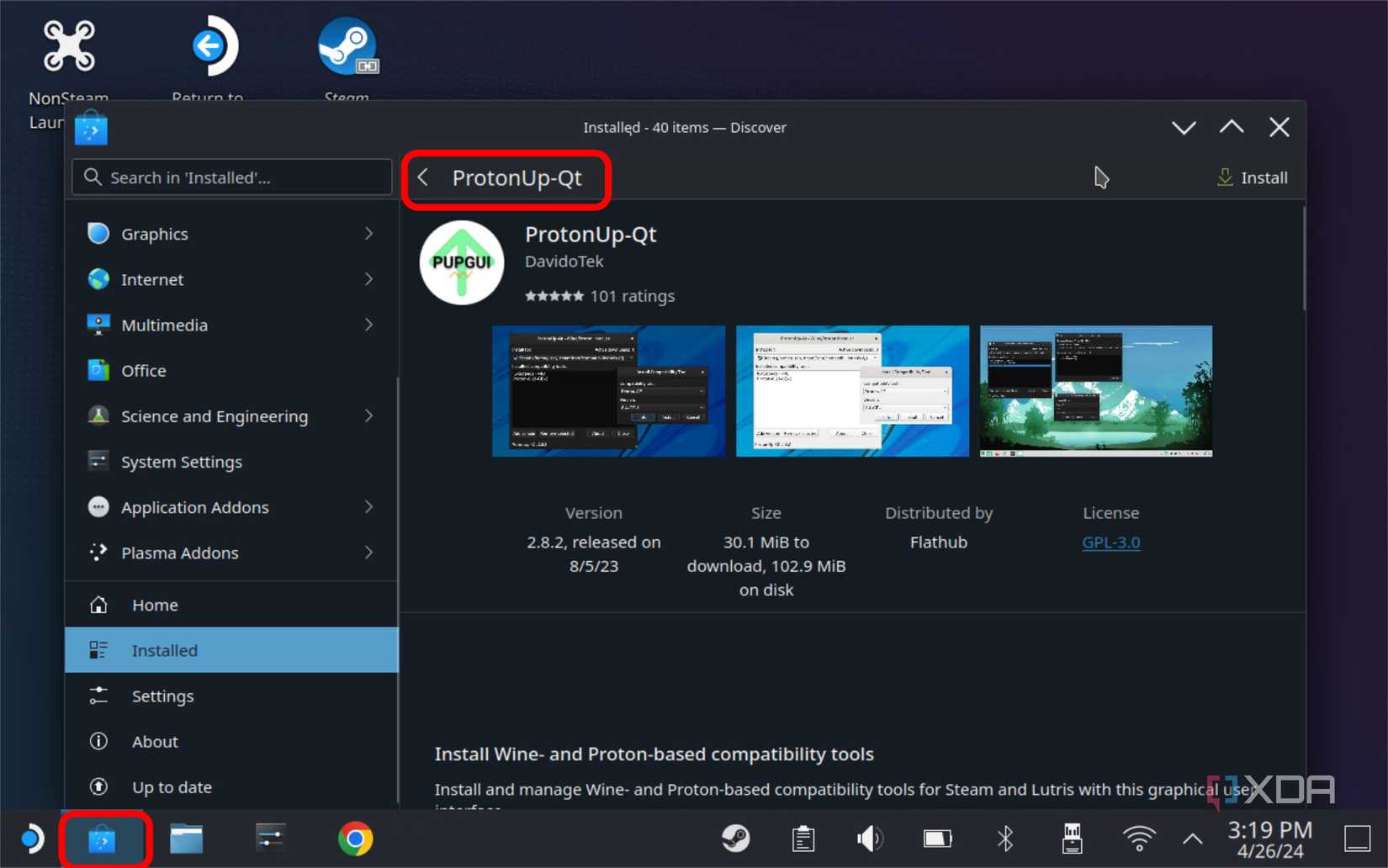The image size is (1388, 868).
Task: Expand the Plasma Addons chevron
Action: [x=368, y=553]
